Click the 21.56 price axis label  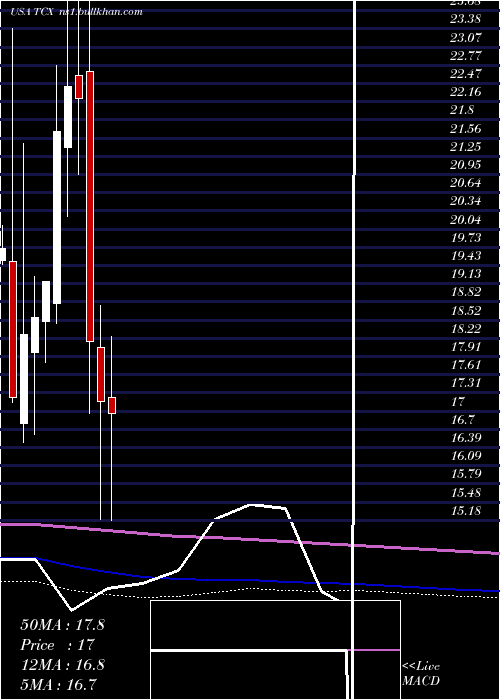click(466, 129)
